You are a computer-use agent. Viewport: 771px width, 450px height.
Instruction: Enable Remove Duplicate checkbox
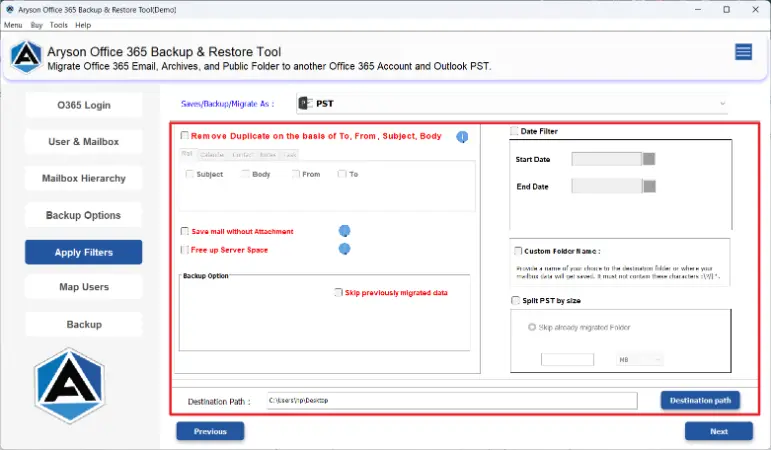185,135
